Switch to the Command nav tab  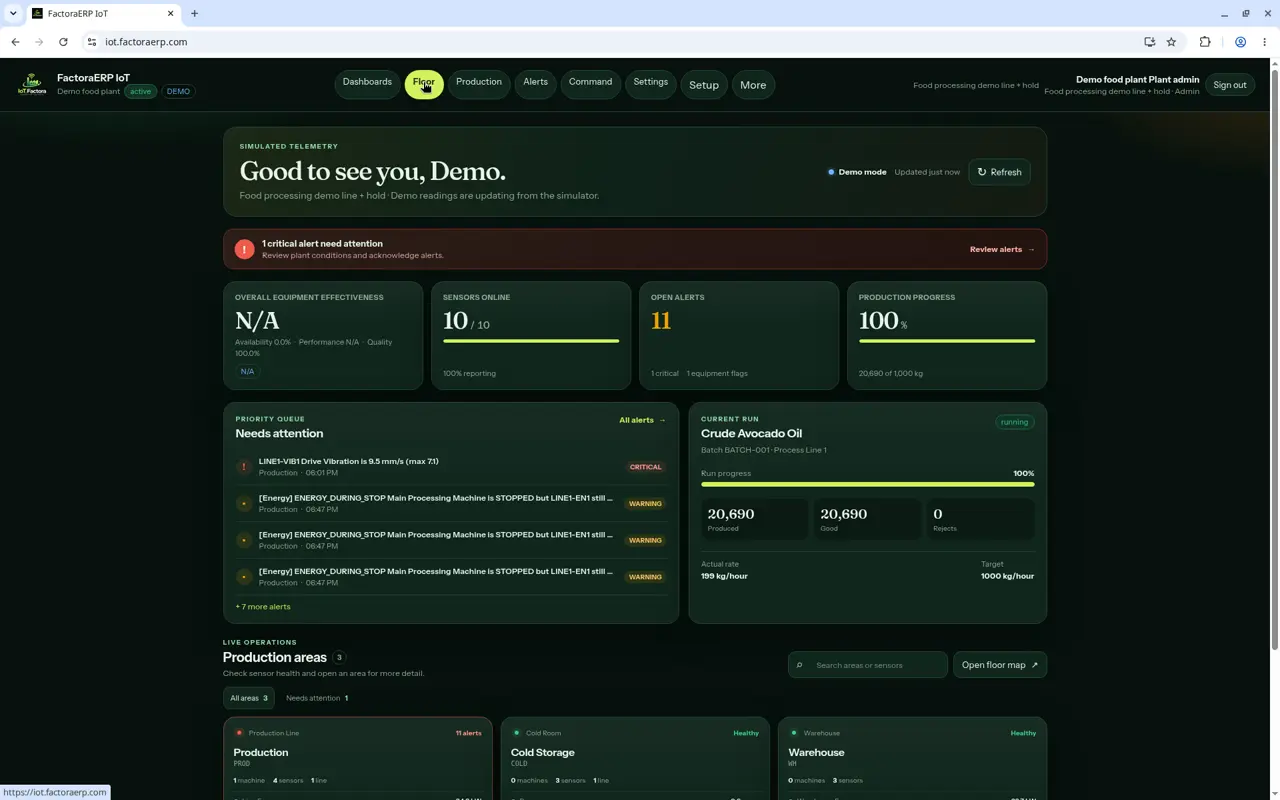tap(590, 83)
